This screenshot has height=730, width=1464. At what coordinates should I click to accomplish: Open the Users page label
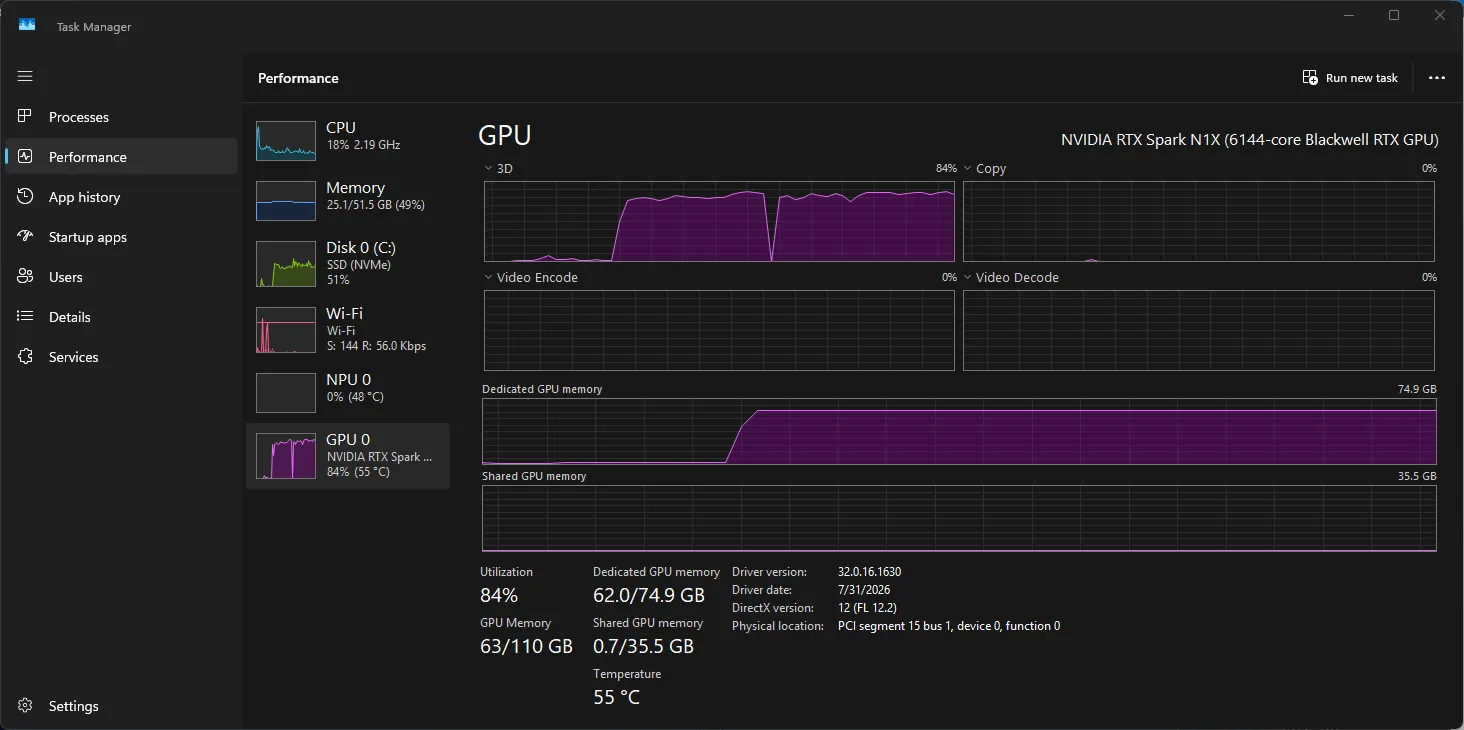pos(66,277)
